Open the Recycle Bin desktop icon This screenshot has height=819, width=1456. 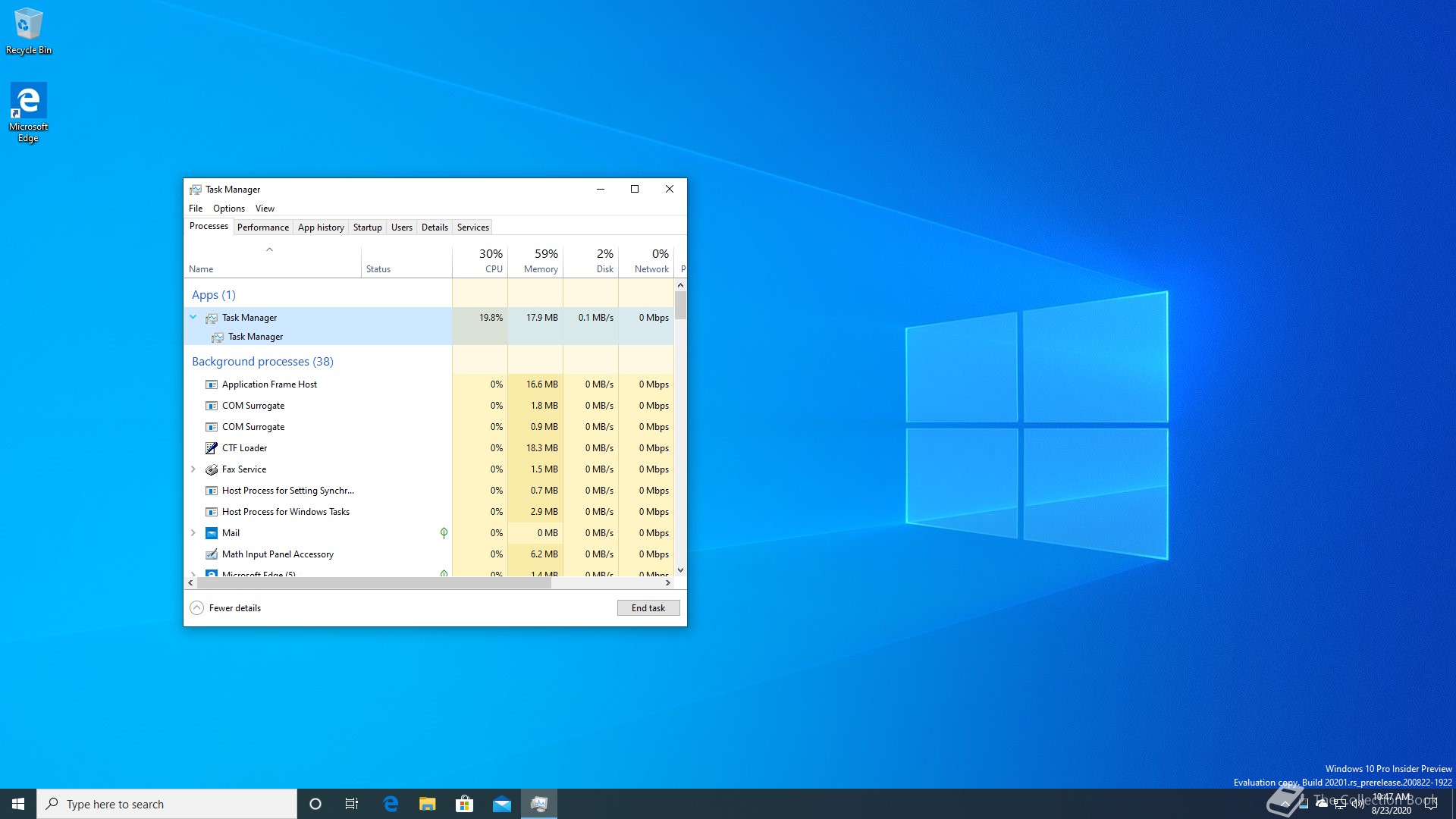pos(29,30)
